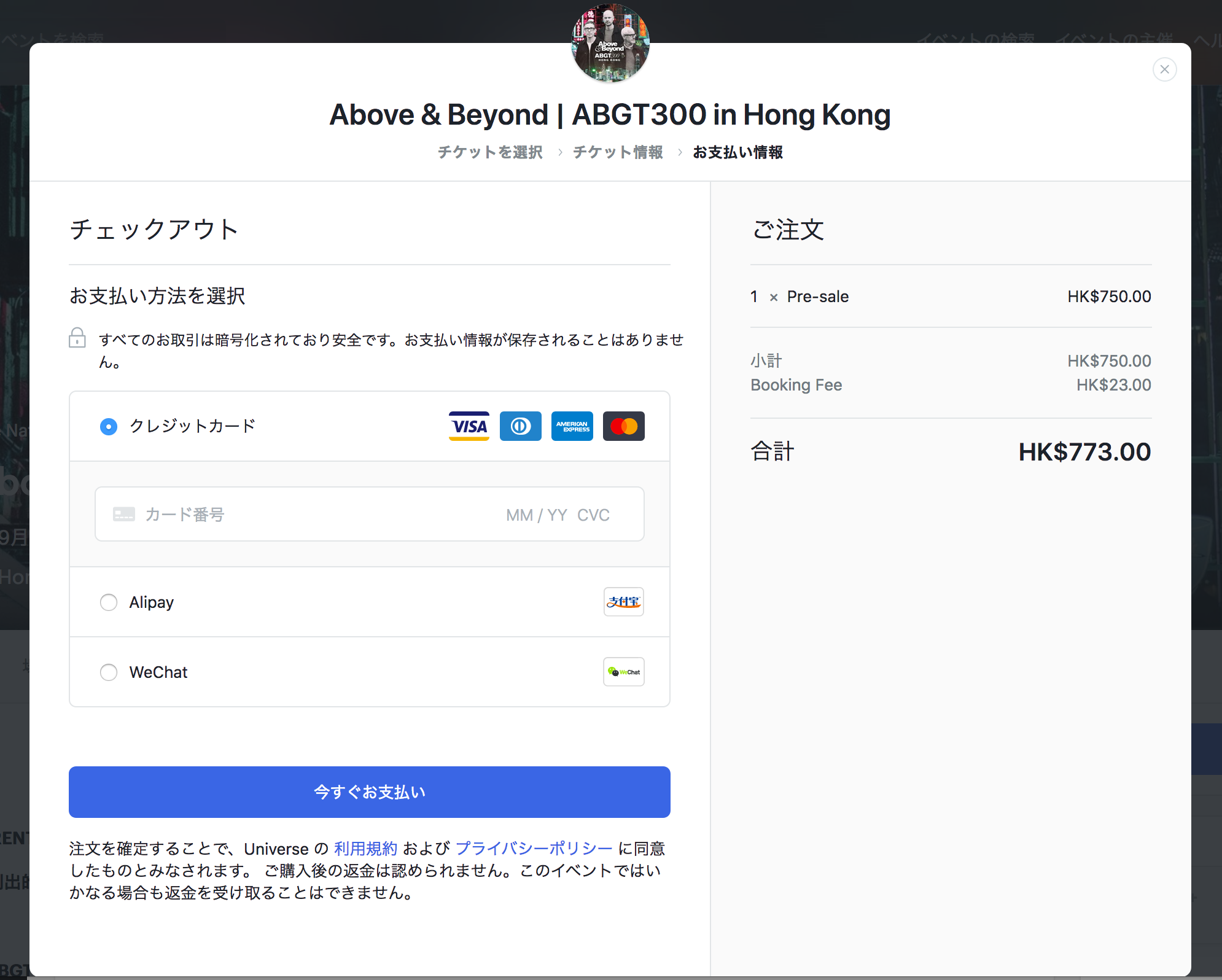Click the Pre-sale ticket line item
Image resolution: width=1222 pixels, height=980 pixels.
[951, 297]
